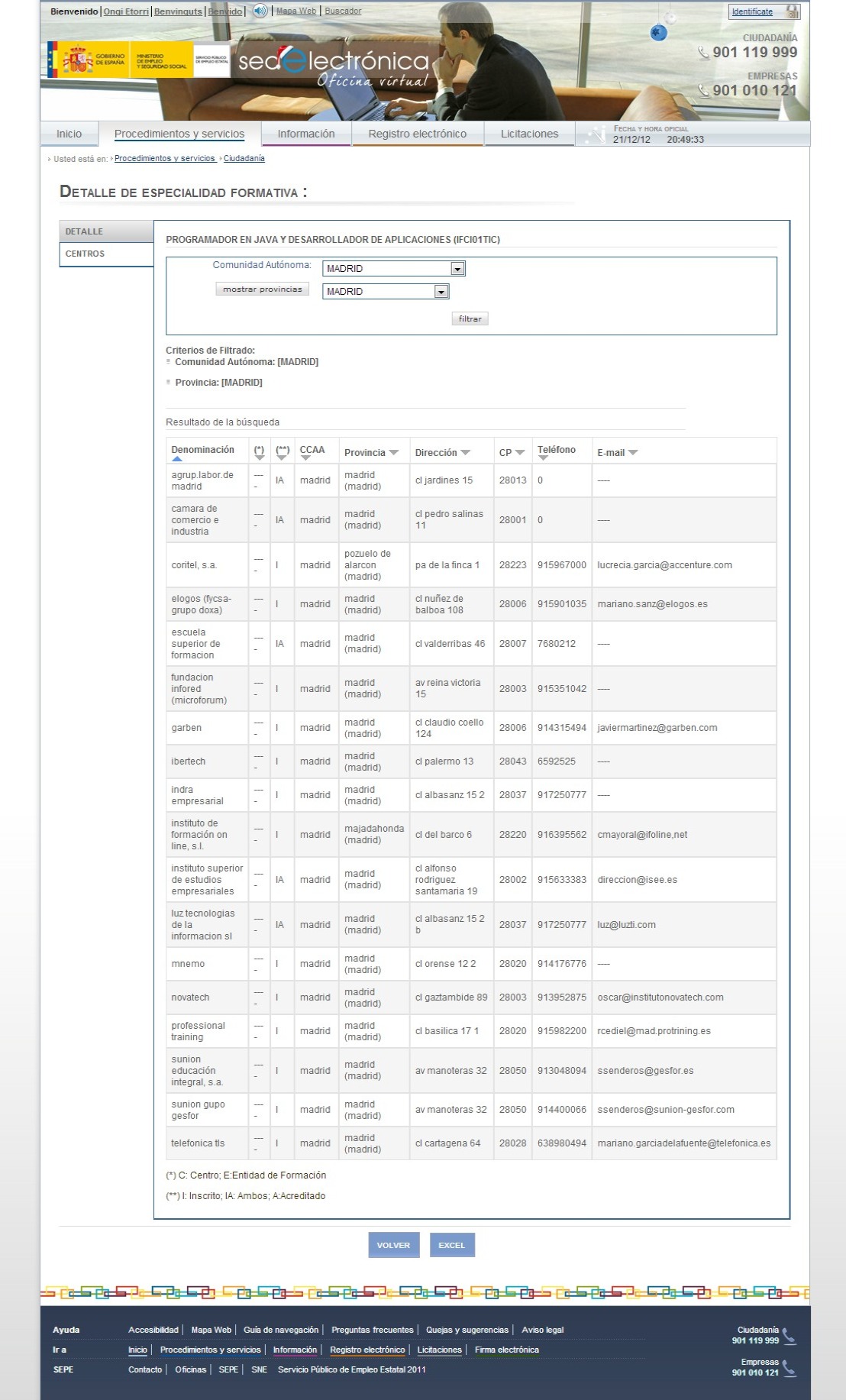Click the padlock icon beside Identifícate
This screenshot has height=1400, width=846.
pos(793,11)
